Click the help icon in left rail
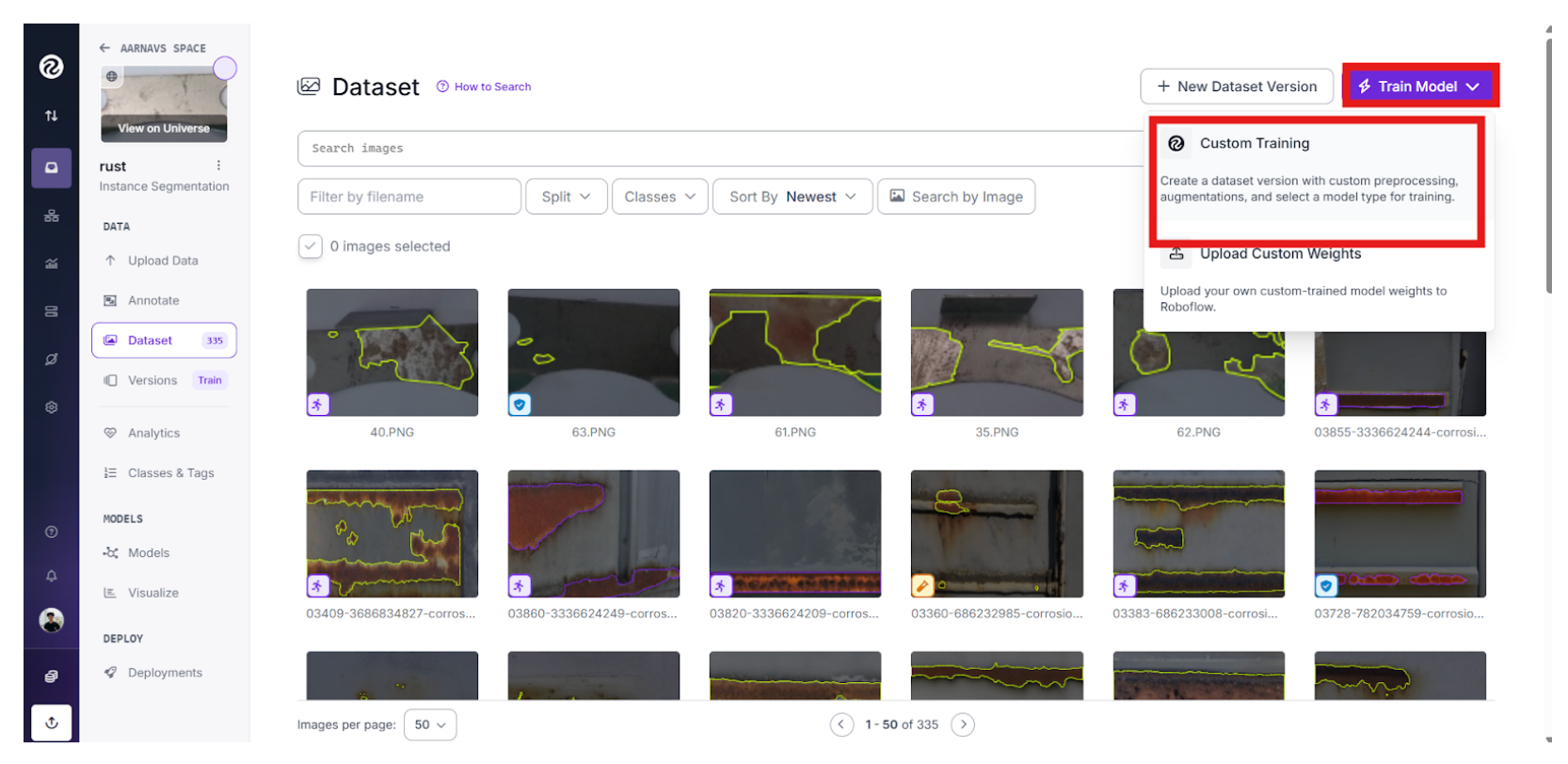 click(x=52, y=533)
